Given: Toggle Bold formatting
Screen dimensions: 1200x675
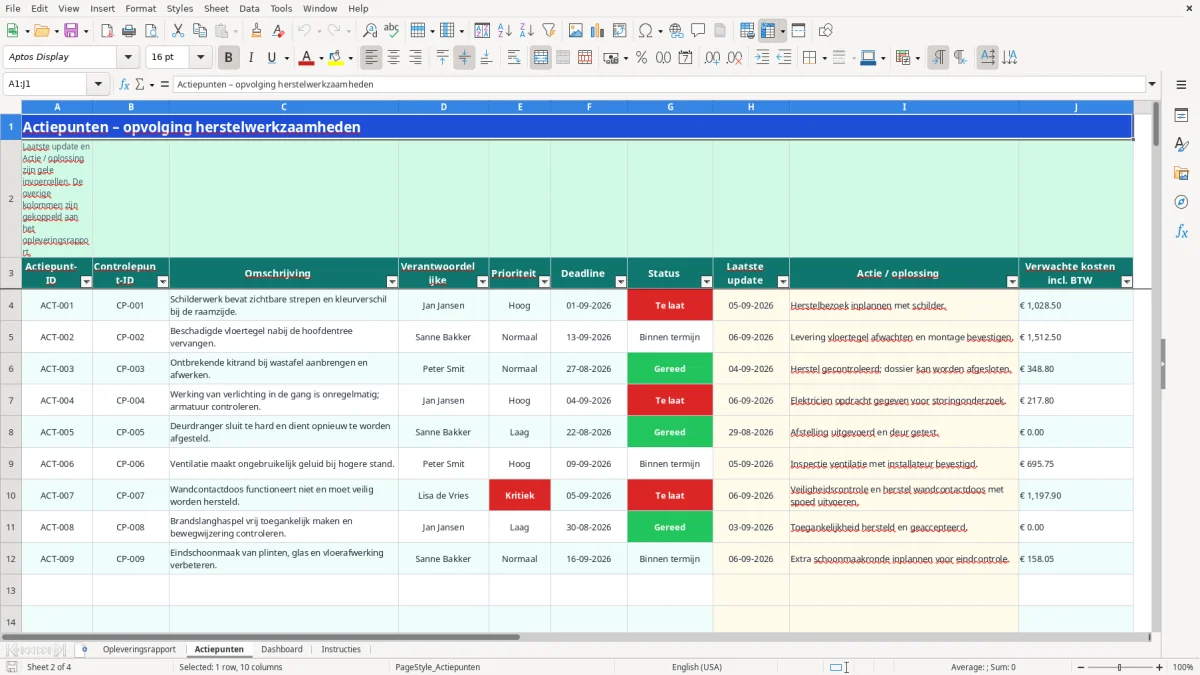Looking at the screenshot, I should pyautogui.click(x=228, y=58).
